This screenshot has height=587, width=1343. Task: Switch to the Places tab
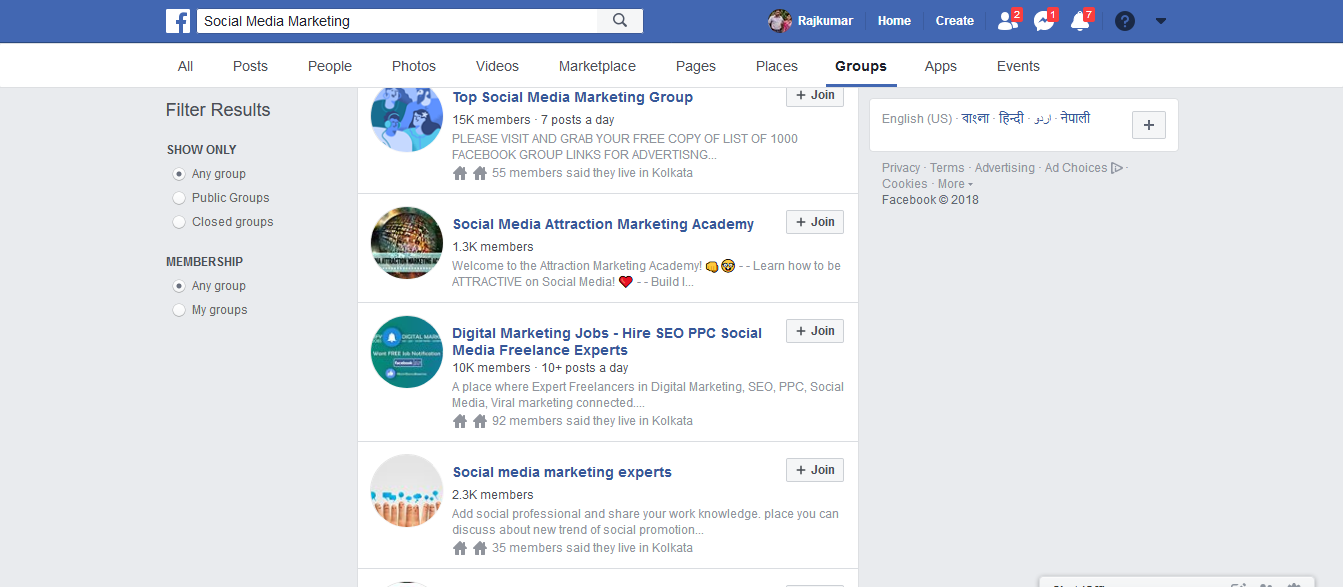(x=777, y=66)
